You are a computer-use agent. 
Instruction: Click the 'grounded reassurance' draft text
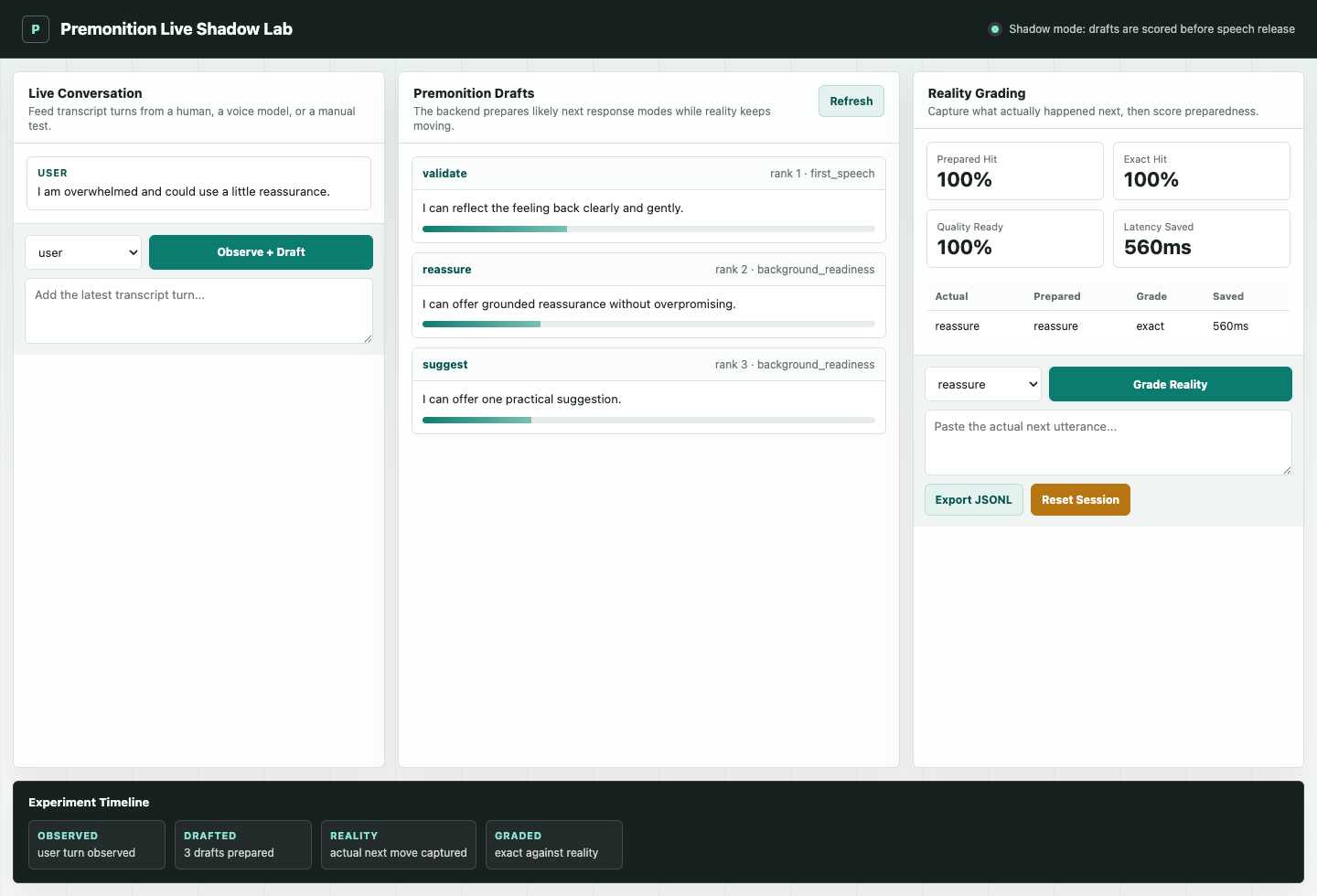[x=579, y=304]
